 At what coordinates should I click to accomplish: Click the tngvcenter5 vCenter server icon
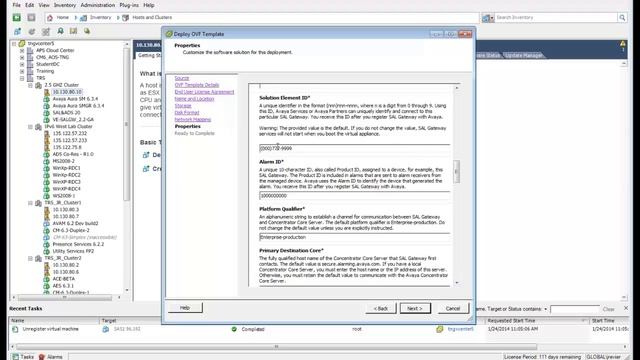[22, 43]
